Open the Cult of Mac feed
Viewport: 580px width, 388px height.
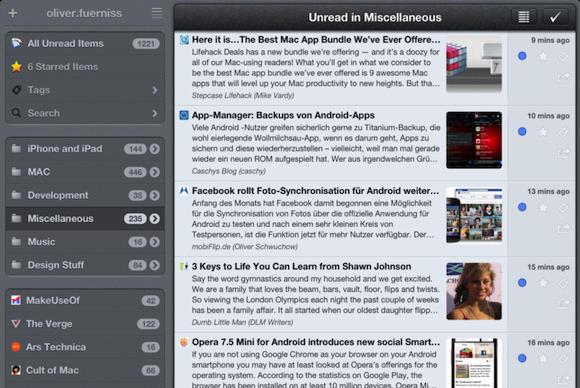[x=85, y=370]
